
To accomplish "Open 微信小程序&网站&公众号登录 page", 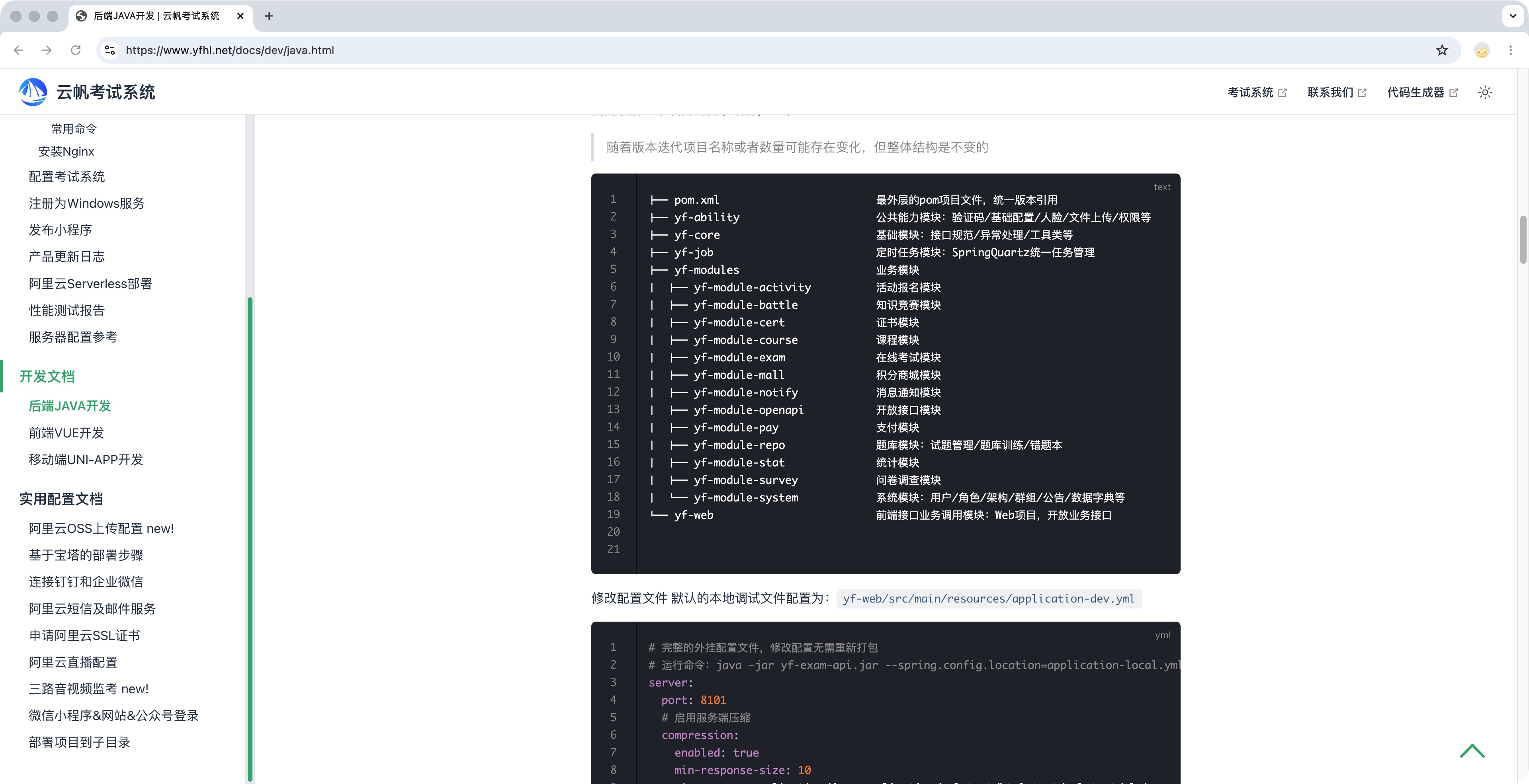I will pyautogui.click(x=113, y=716).
